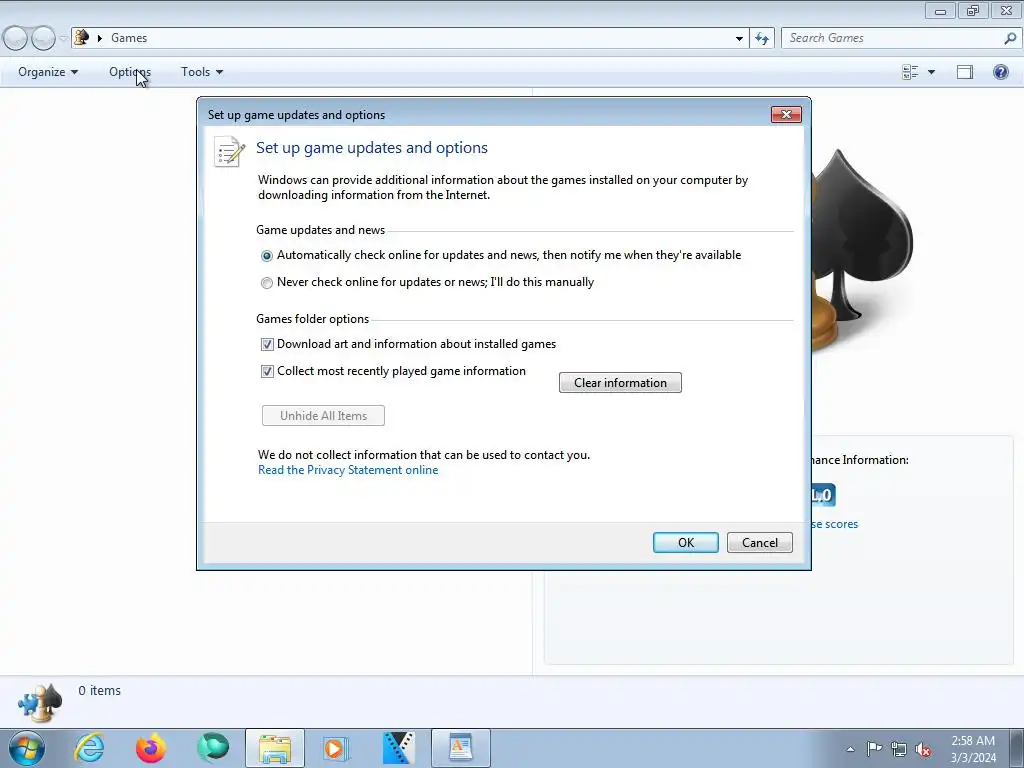Image resolution: width=1024 pixels, height=768 pixels.
Task: Open Read the Privacy Statement online link
Action: click(348, 470)
